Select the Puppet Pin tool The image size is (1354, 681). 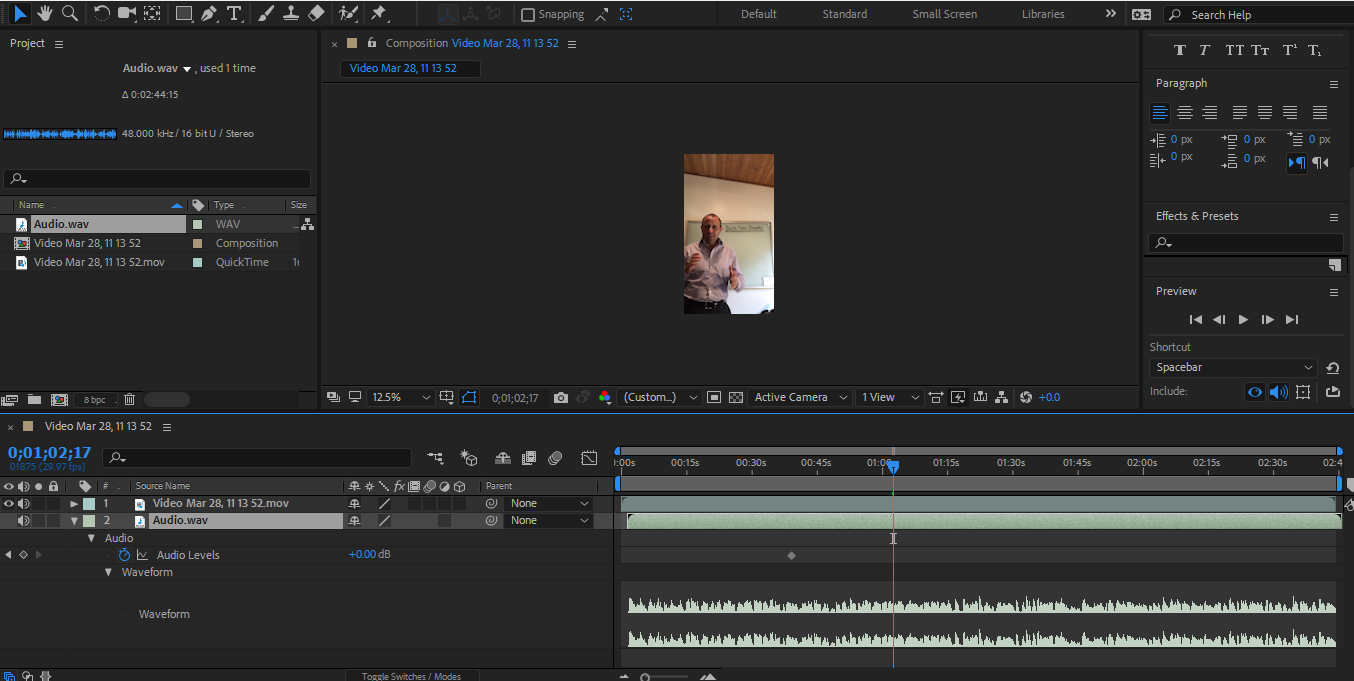point(378,13)
